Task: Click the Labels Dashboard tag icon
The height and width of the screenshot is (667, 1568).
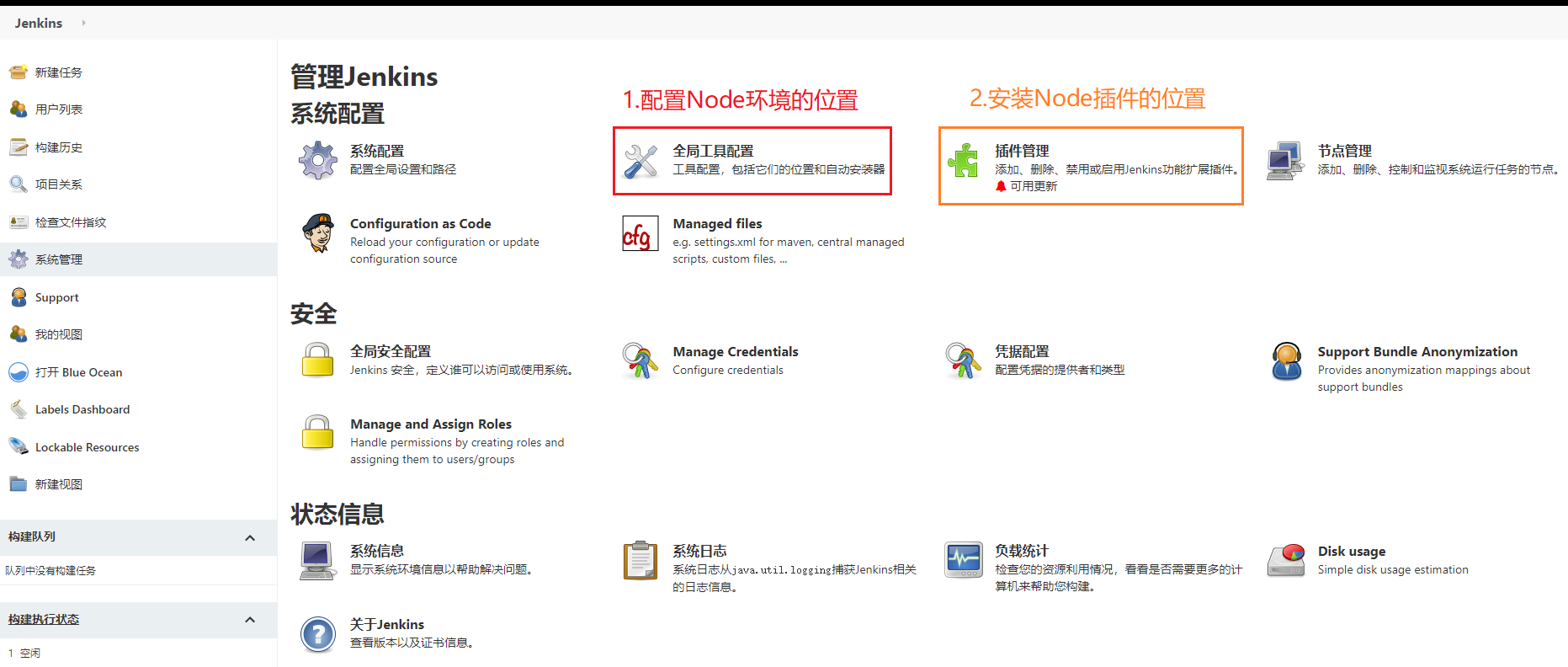Action: click(19, 409)
